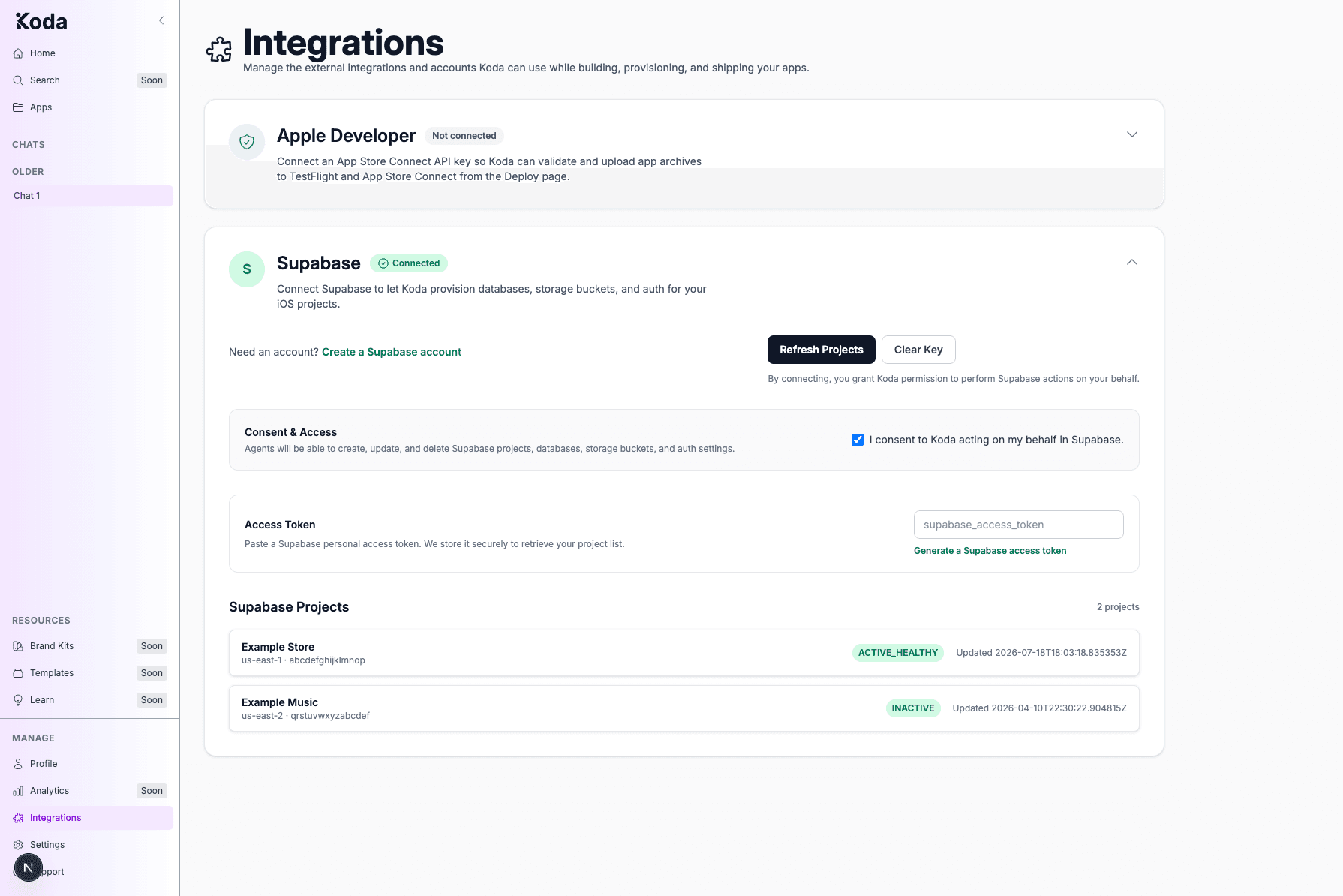Viewport: 1343px width, 896px height.
Task: Click the Supabase Projects heading
Action: point(289,607)
